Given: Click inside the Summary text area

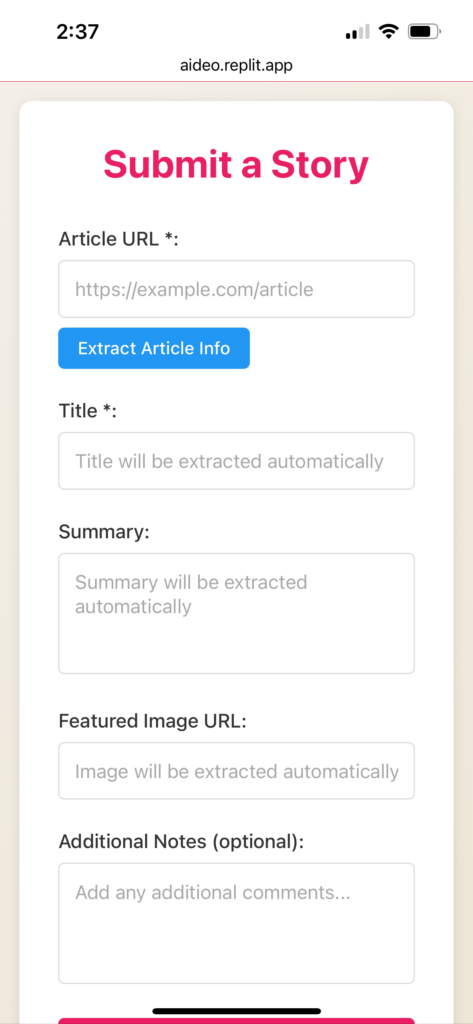Looking at the screenshot, I should coord(236,613).
